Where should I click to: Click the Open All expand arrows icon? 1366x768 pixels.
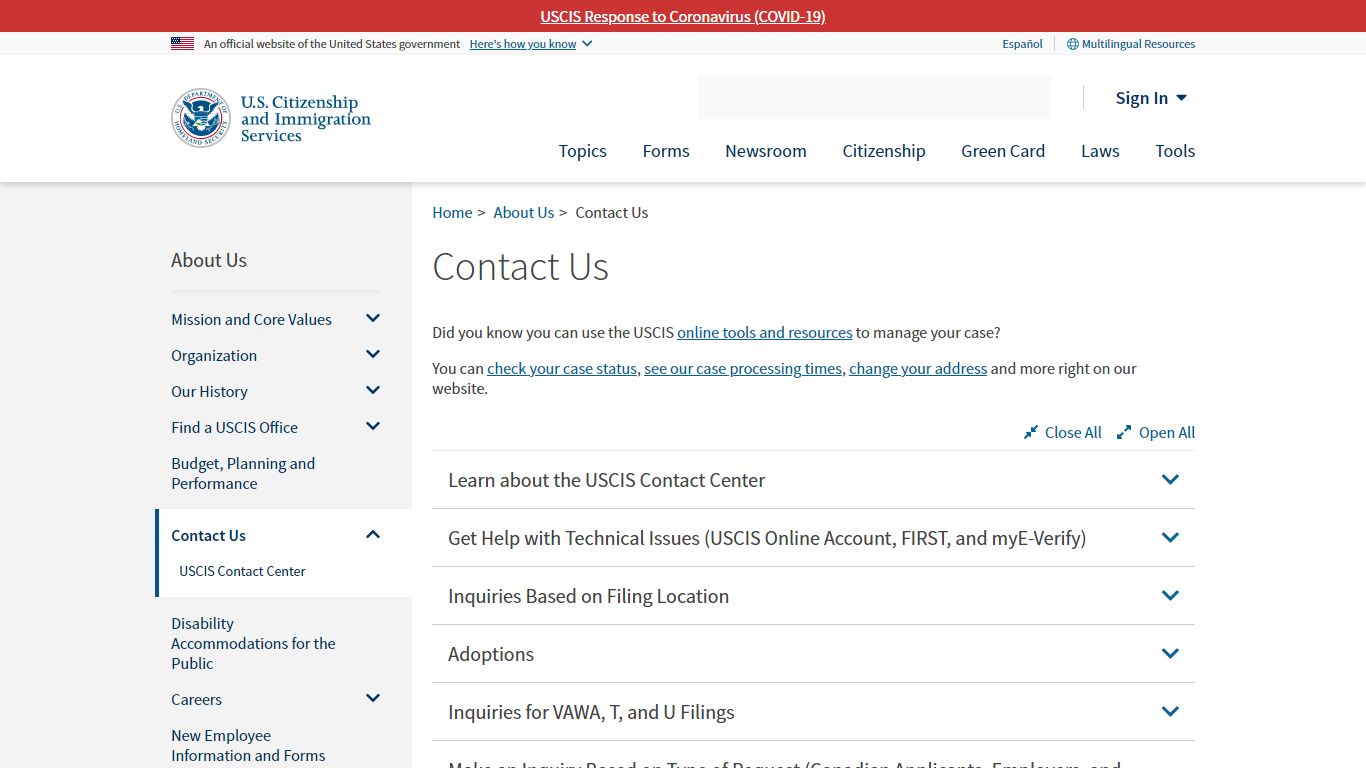1124,432
